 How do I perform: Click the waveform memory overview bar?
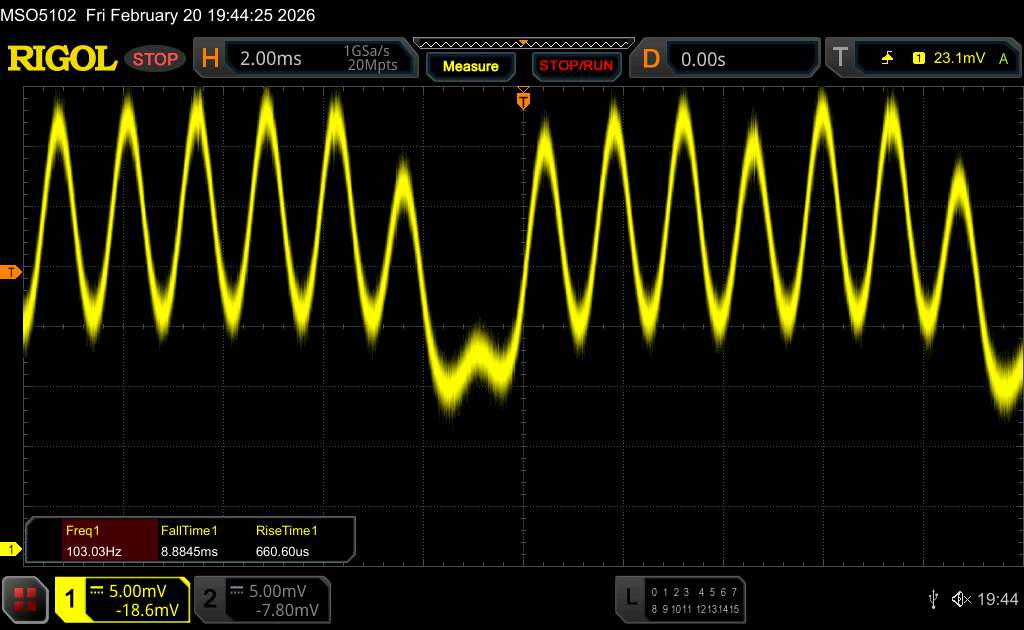tap(522, 43)
